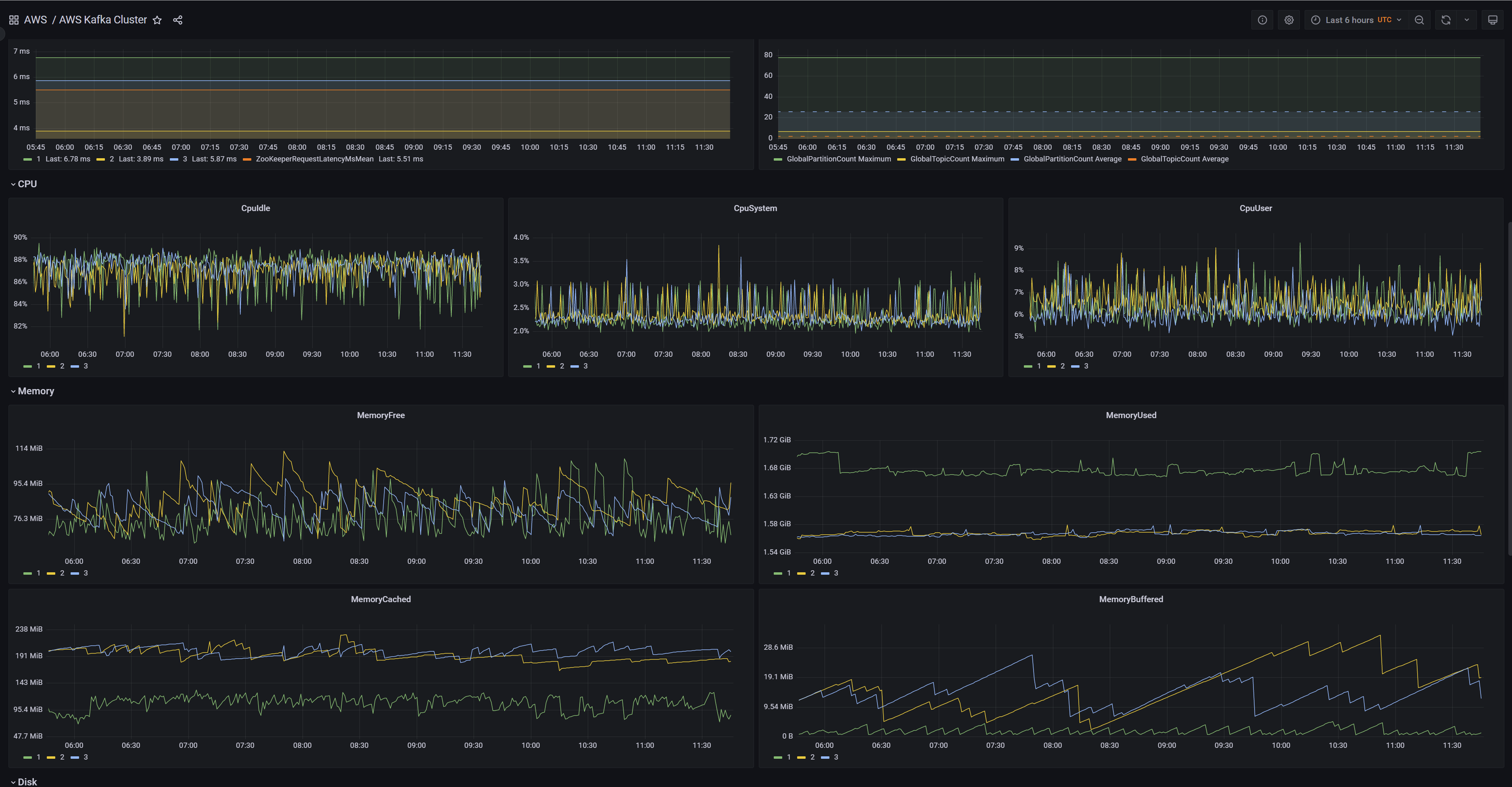Click the dashboards grid icon
This screenshot has width=1512, height=787.
click(13, 20)
